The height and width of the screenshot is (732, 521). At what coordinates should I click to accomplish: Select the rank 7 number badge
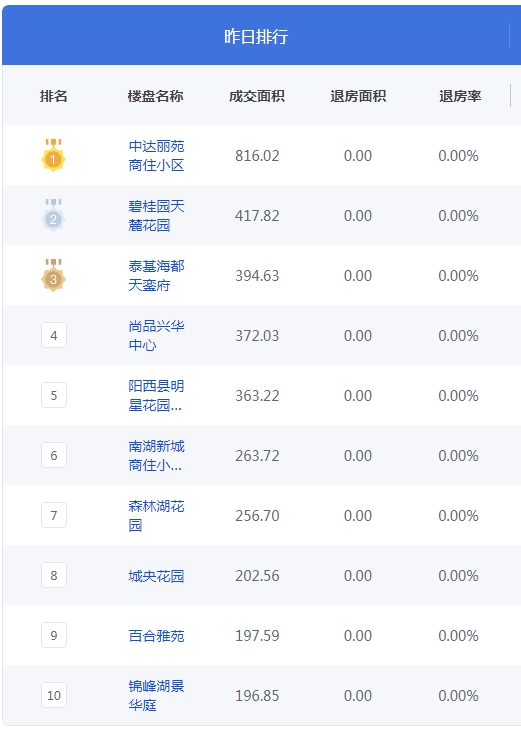[54, 515]
